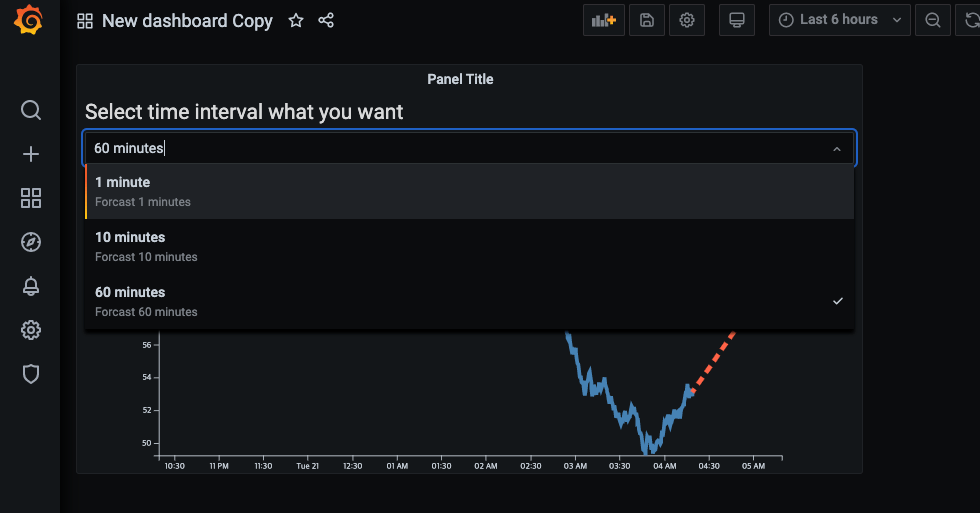The image size is (980, 513).
Task: Open the Dashboards grid icon in sidebar
Action: click(x=31, y=198)
